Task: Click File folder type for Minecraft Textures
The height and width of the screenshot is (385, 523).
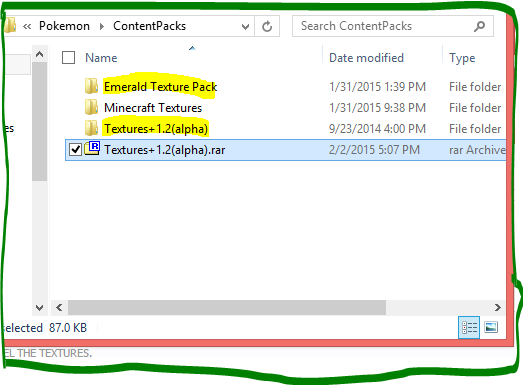Action: coord(475,108)
